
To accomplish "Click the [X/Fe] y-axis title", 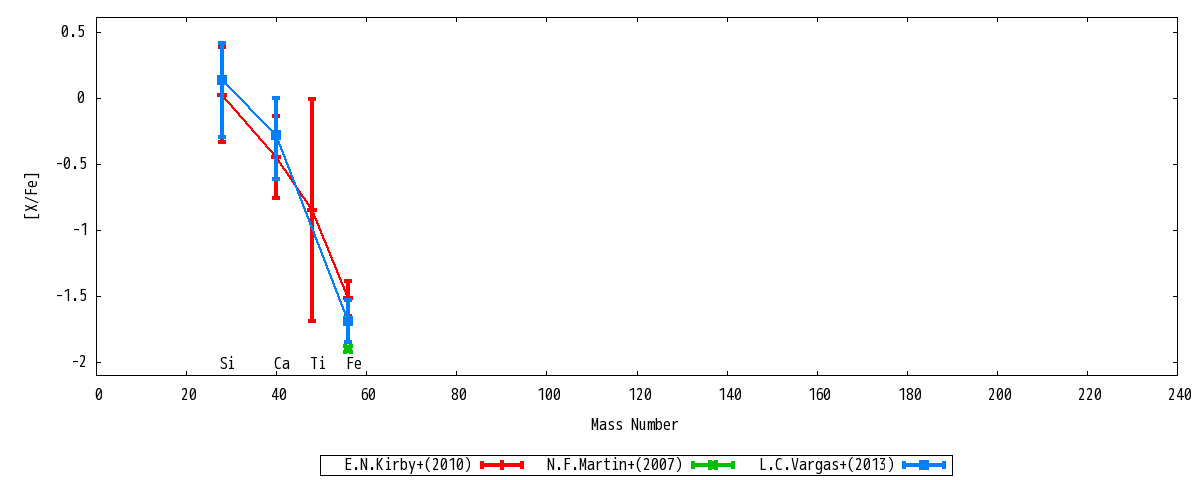I will tap(33, 196).
